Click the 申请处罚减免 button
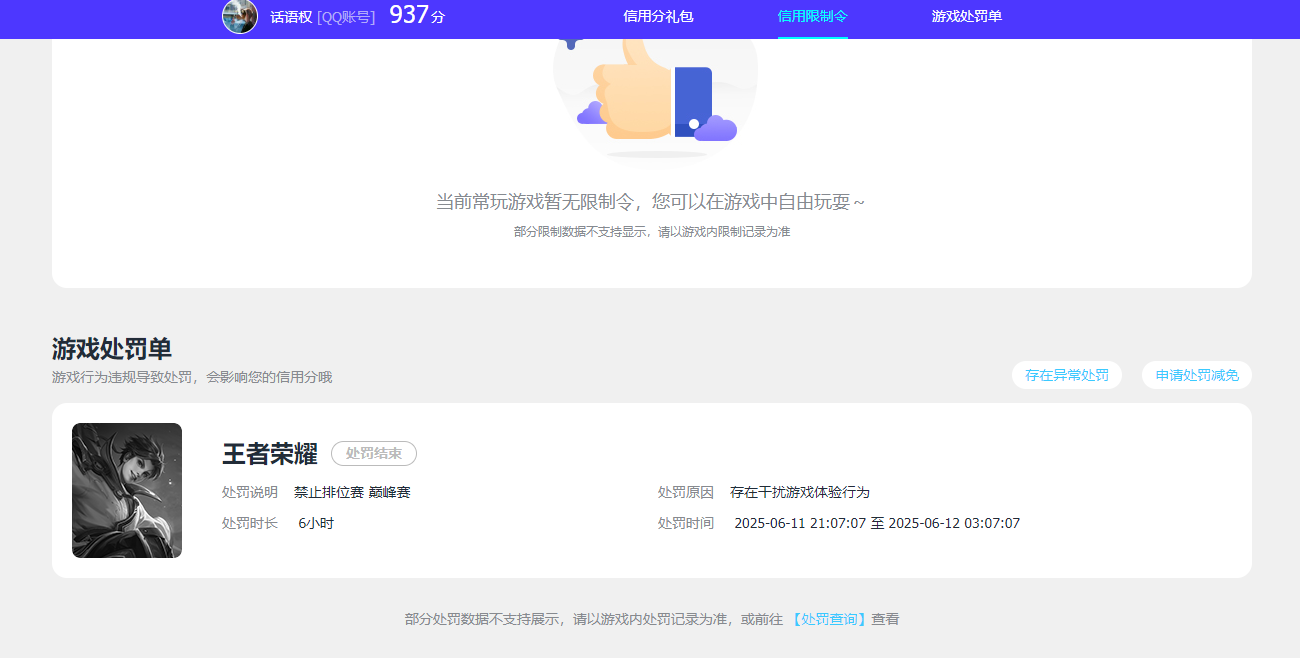1300x658 pixels. (x=1196, y=375)
